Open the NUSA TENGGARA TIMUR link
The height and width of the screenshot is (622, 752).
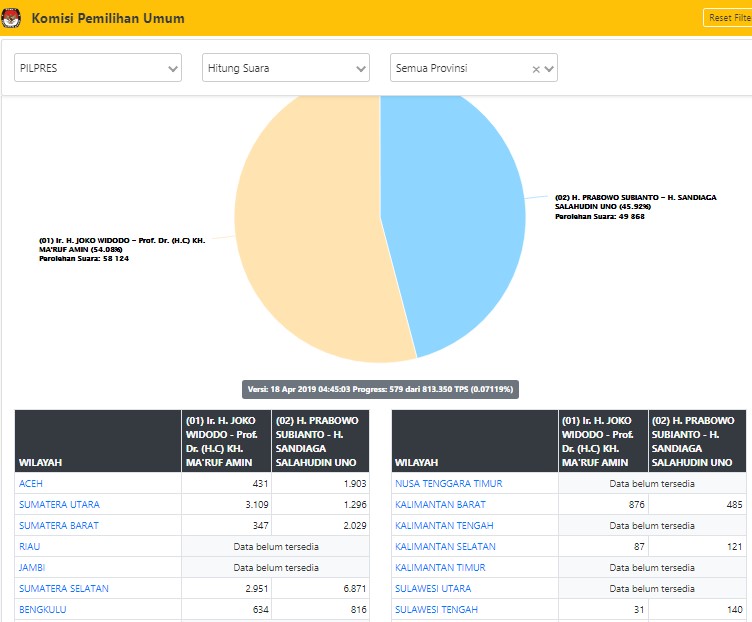coord(448,483)
